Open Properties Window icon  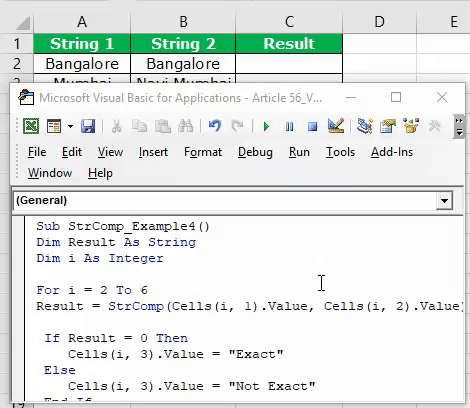point(387,126)
